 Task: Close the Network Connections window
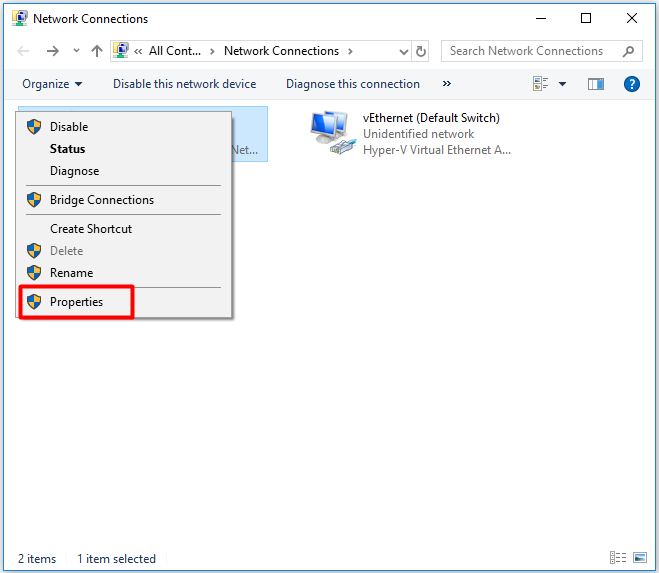click(x=632, y=18)
